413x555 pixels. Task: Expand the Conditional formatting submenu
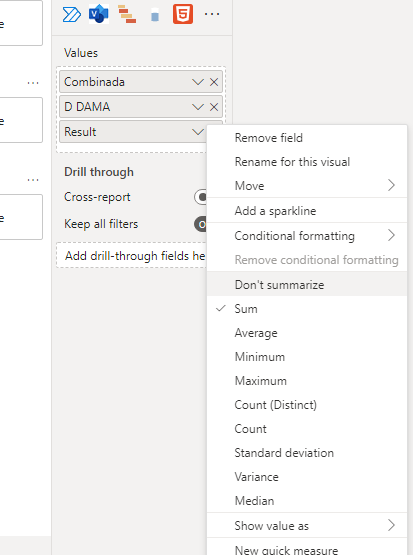tap(307, 235)
